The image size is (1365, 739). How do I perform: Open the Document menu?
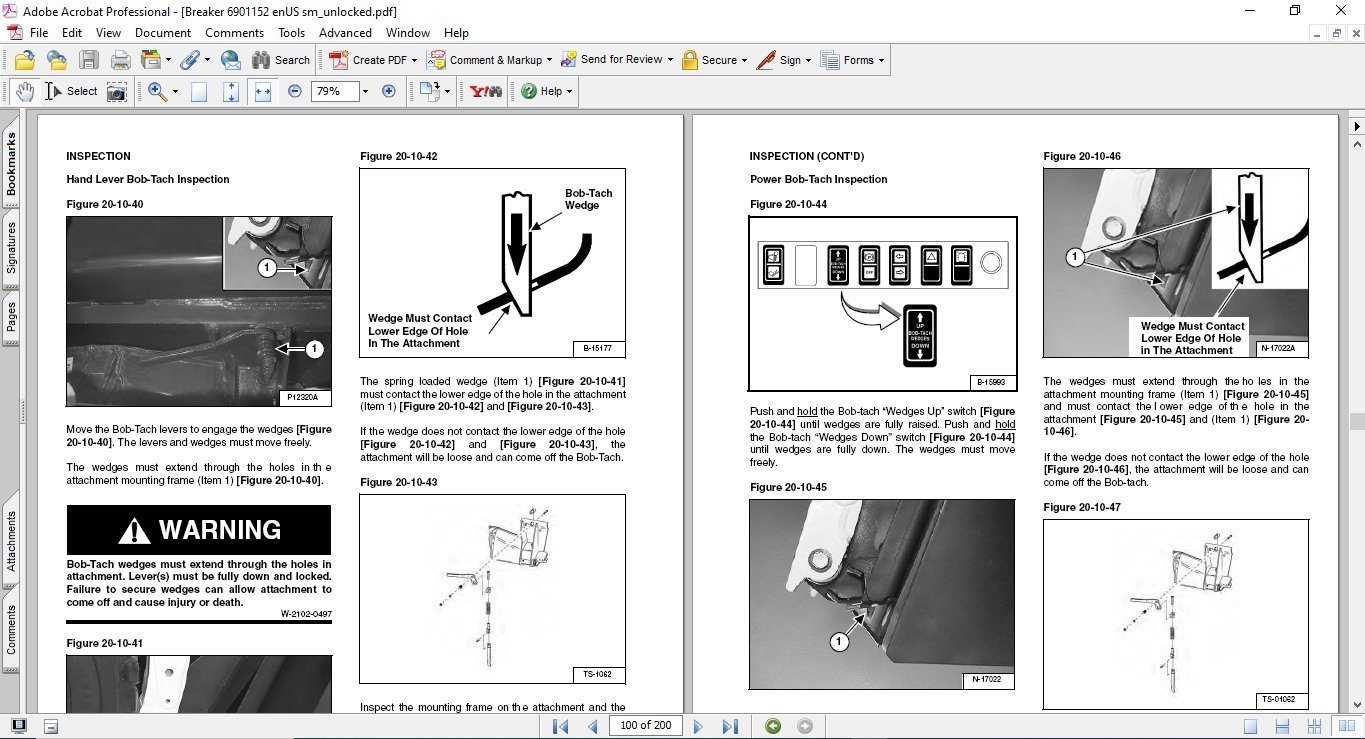(x=163, y=33)
